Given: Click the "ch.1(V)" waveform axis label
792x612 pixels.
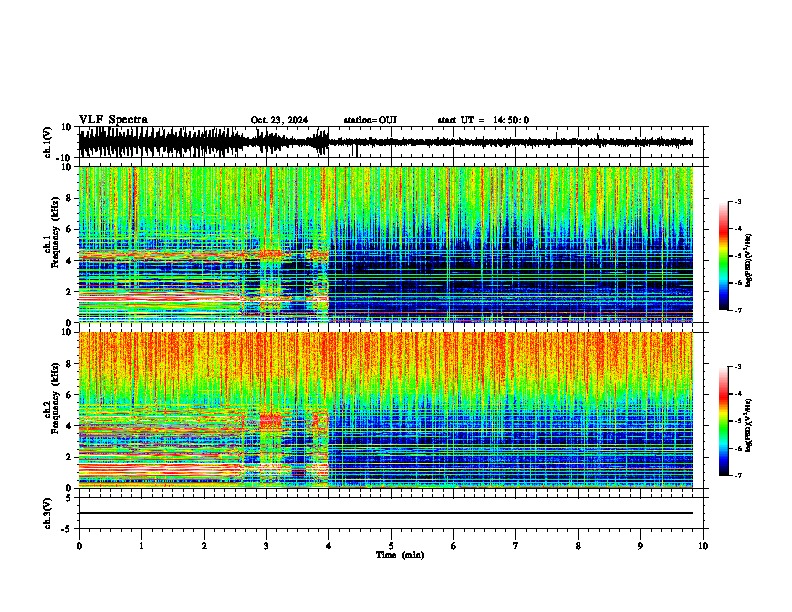Looking at the screenshot, I should [48, 142].
